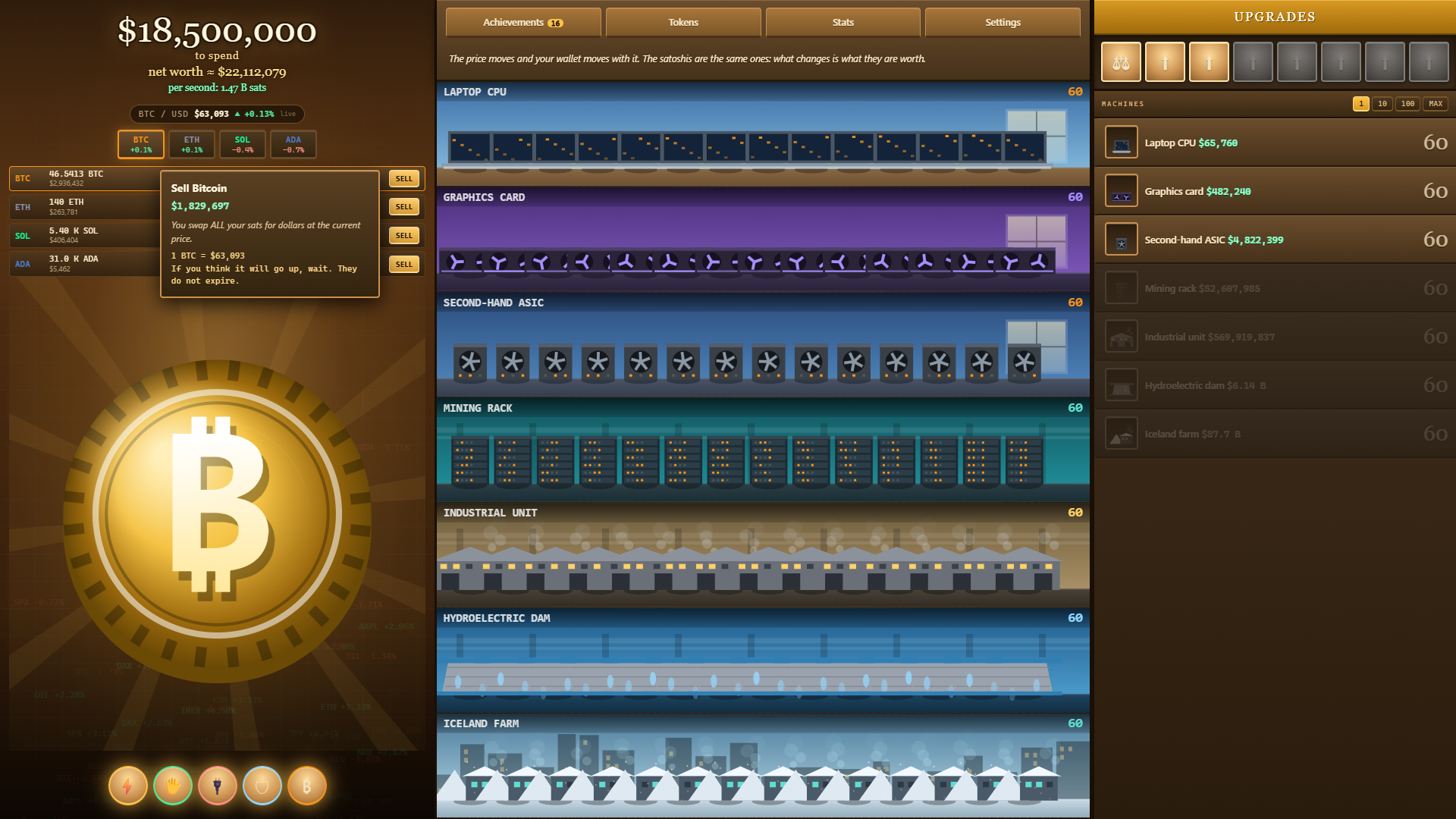Buy a Laptop CPU via its laptop icon
The image size is (1456, 819).
pos(1122,143)
